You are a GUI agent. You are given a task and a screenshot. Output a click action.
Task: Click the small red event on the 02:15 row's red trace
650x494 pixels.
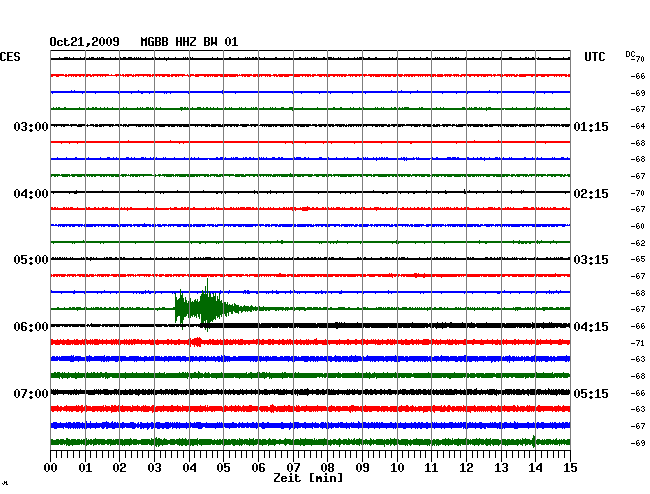pos(305,208)
